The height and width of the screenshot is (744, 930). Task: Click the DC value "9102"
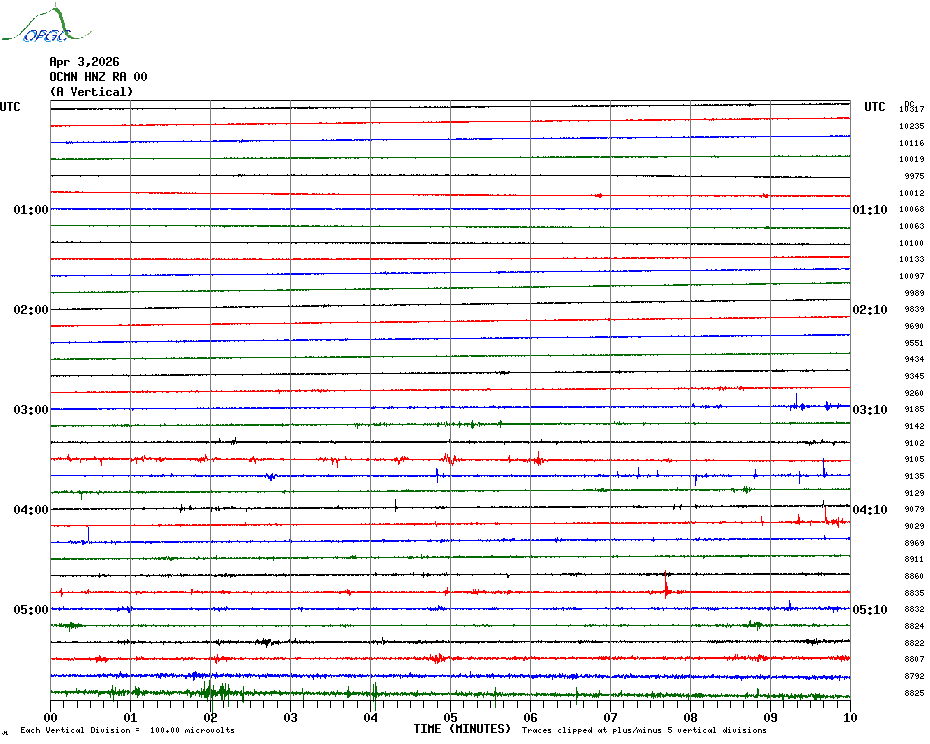point(914,443)
